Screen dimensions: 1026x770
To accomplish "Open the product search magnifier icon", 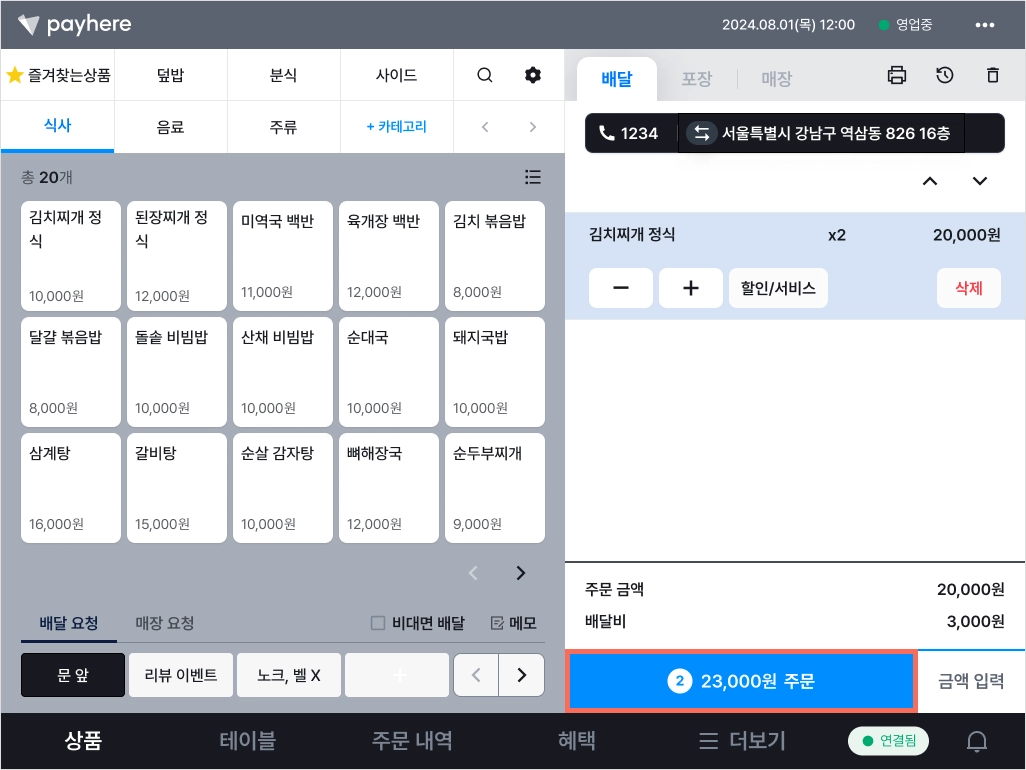I will click(485, 75).
